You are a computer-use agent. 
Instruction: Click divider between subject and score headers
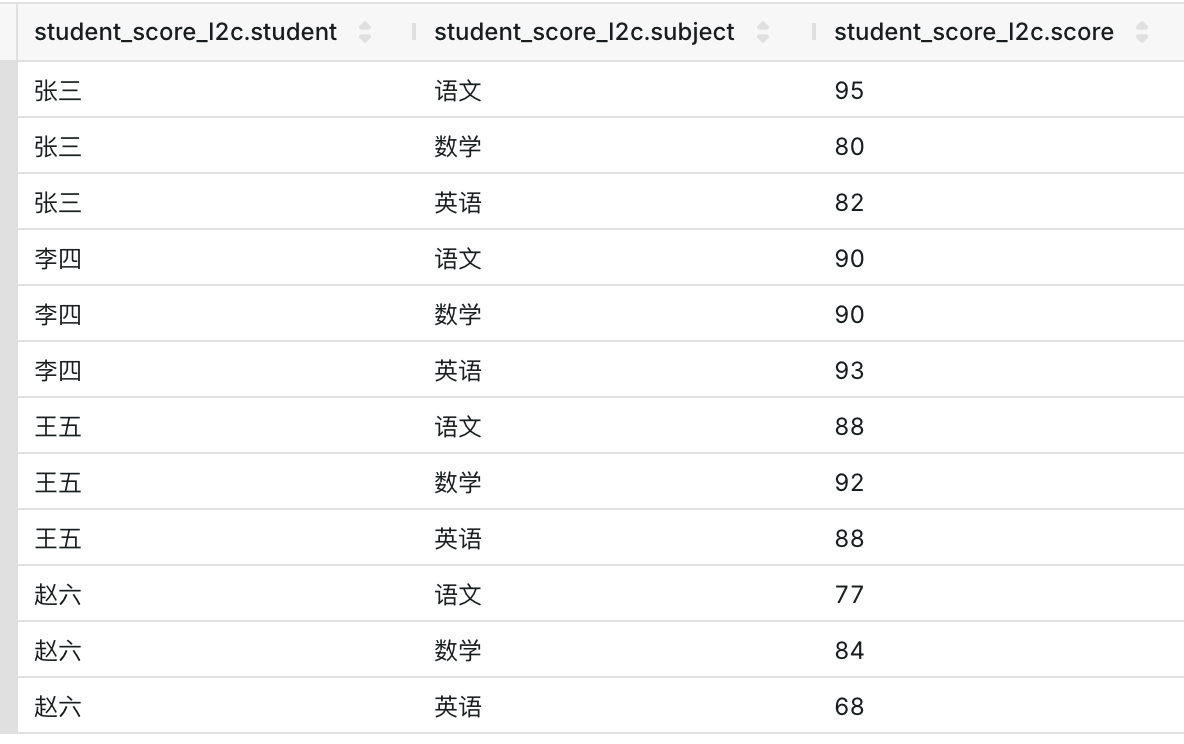click(814, 32)
